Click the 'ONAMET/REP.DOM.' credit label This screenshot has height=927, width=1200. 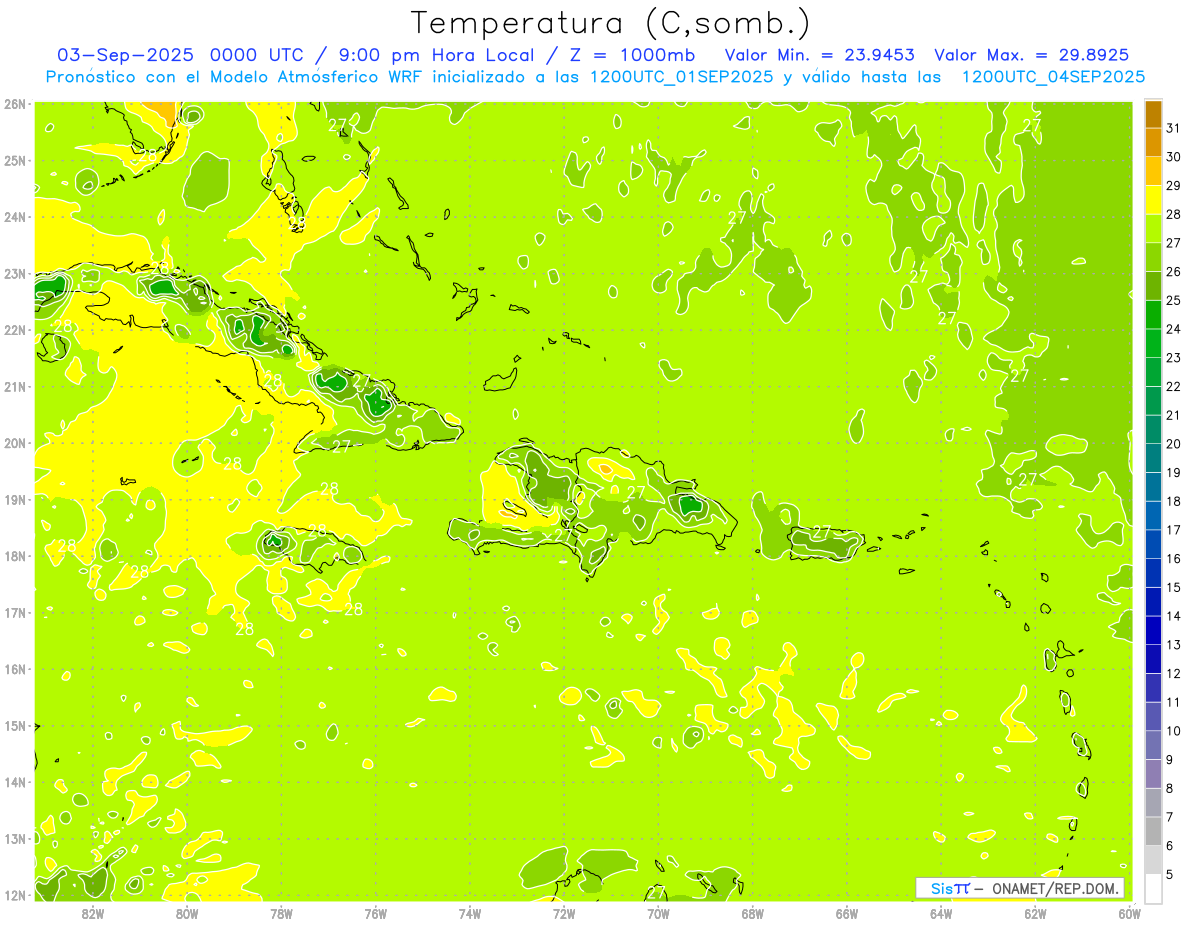[1057, 888]
